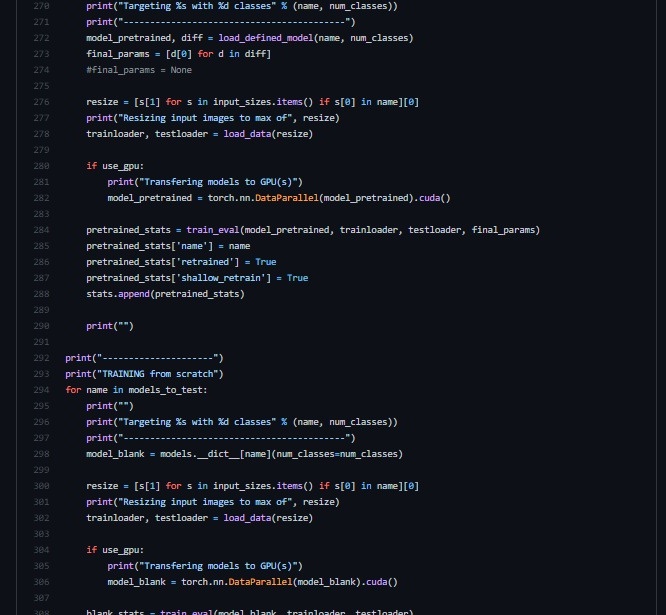
Task: Click load_data(resize) on line 278
Action: point(268,134)
